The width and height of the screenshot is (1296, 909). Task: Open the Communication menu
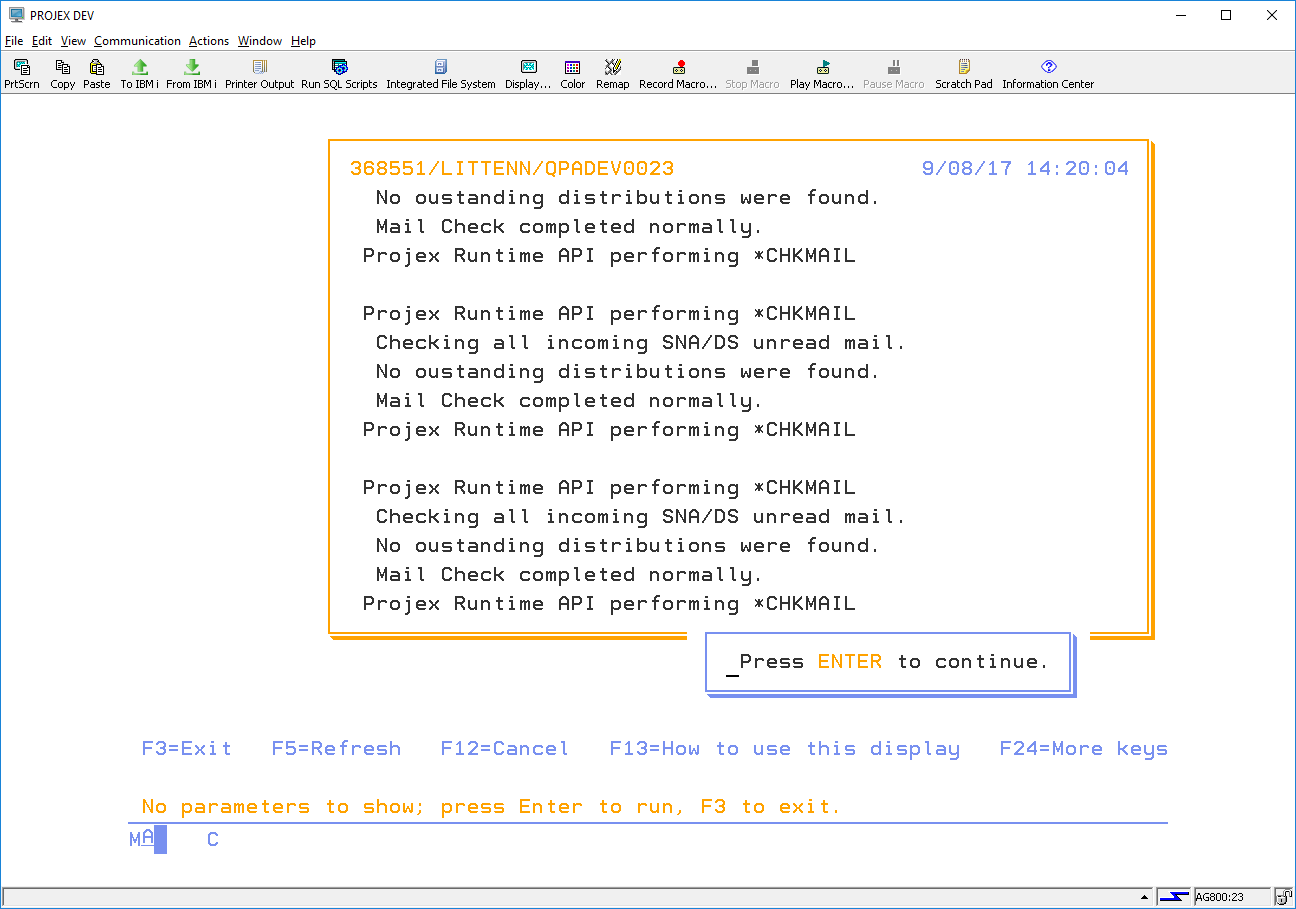click(138, 41)
